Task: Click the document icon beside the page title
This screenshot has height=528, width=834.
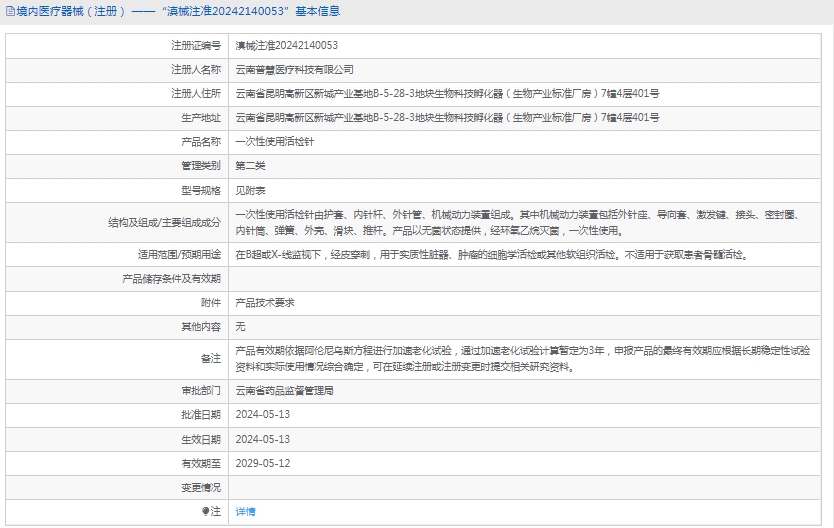Action: click(10, 12)
